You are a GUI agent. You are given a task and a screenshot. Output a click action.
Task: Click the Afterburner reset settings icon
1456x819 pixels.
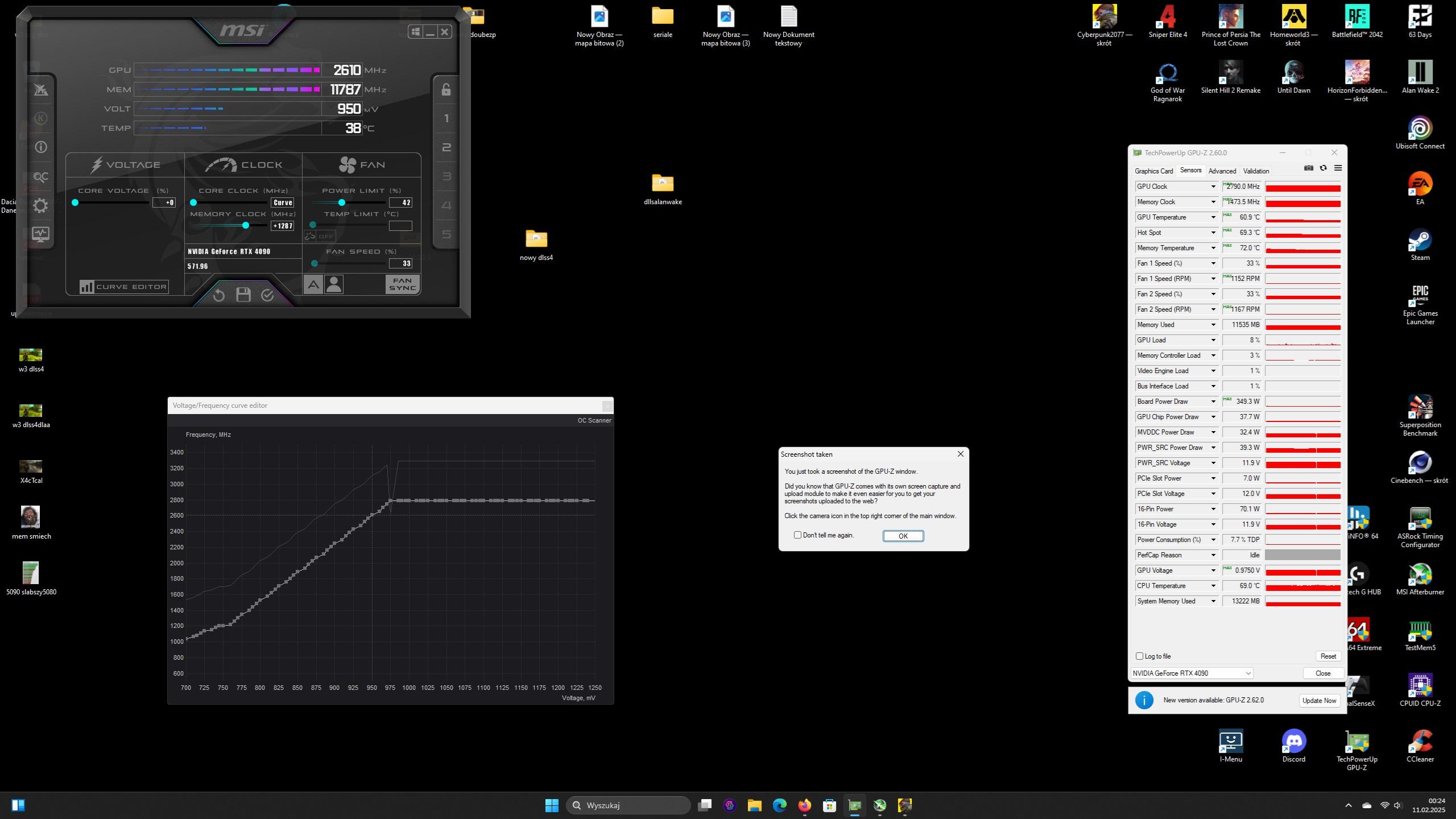click(219, 295)
